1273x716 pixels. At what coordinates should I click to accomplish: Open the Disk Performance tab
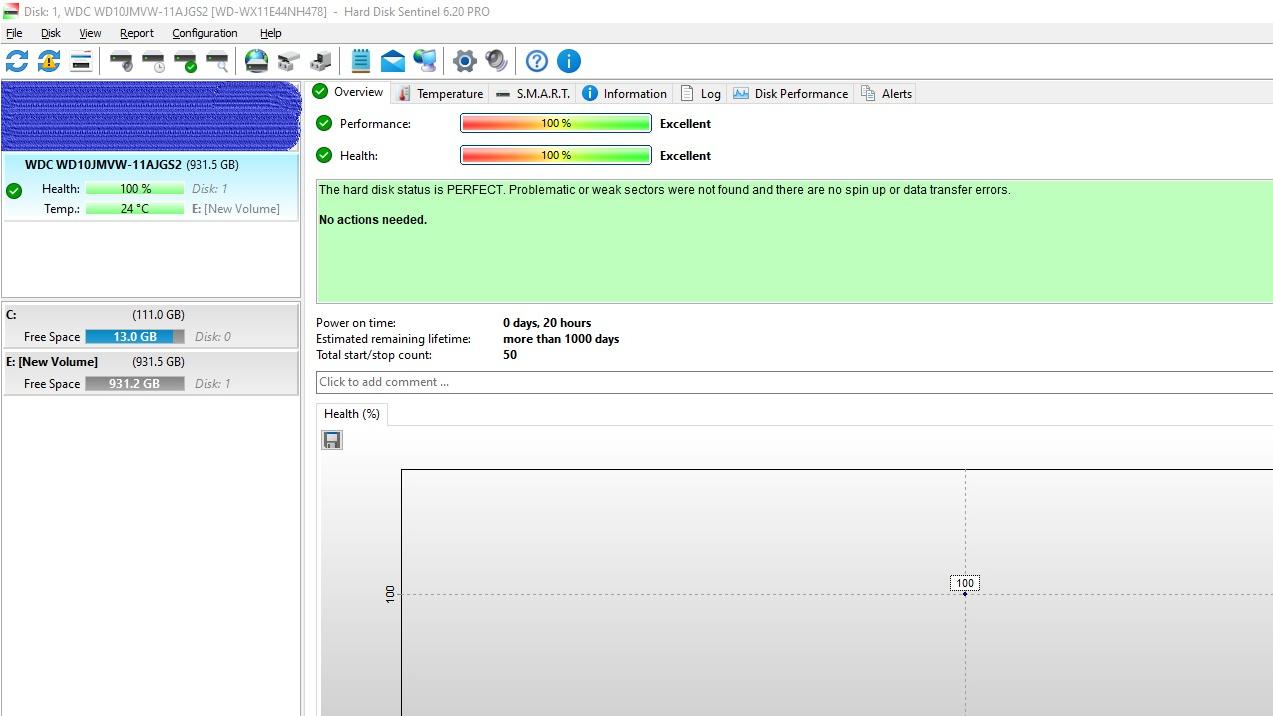click(x=790, y=93)
